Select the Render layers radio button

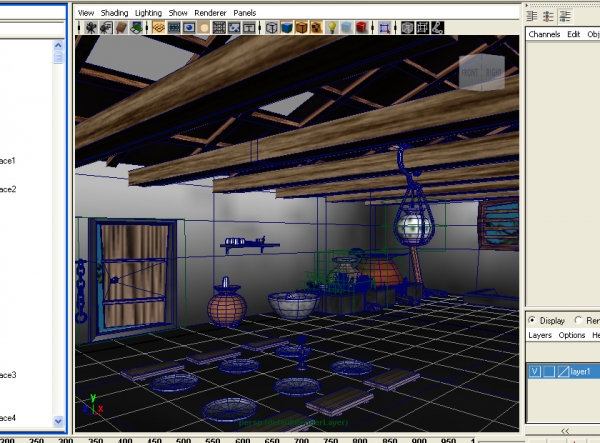(578, 320)
